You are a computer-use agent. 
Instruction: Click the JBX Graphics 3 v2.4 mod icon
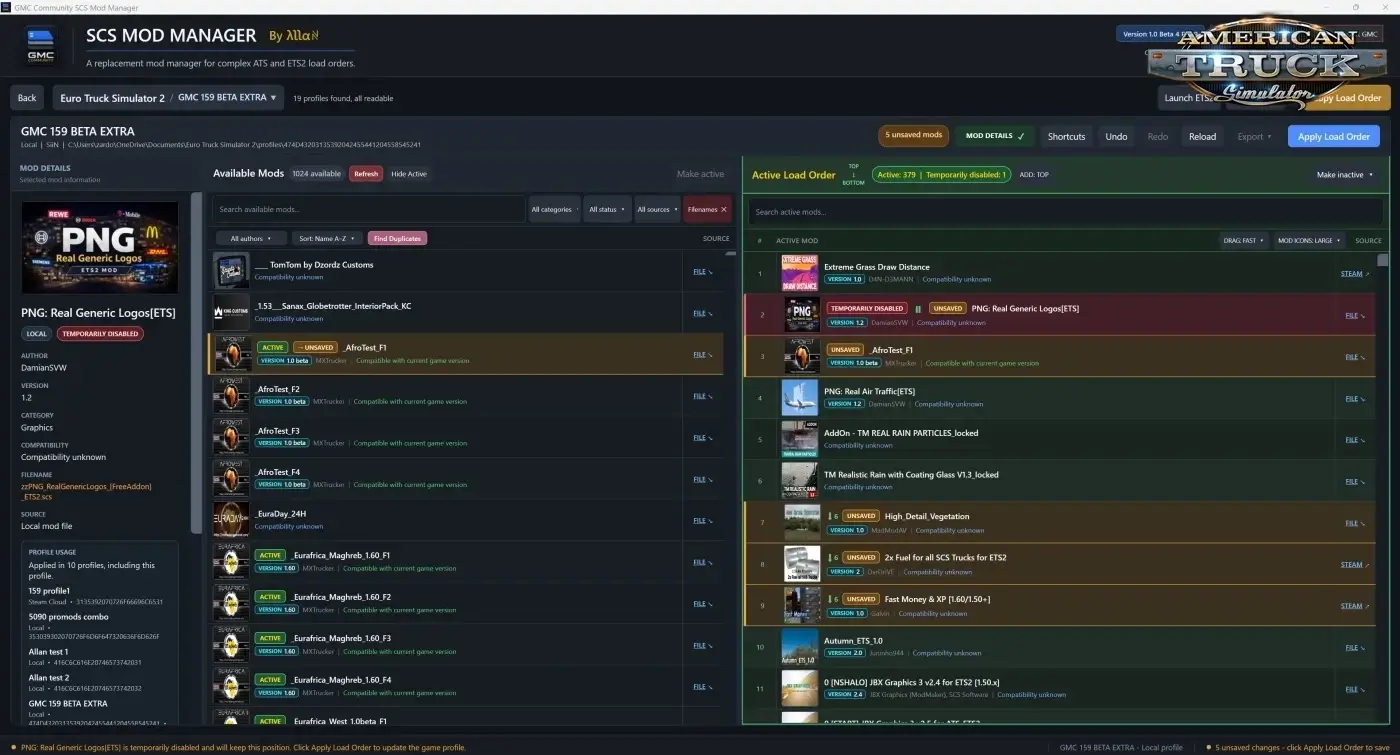point(800,688)
